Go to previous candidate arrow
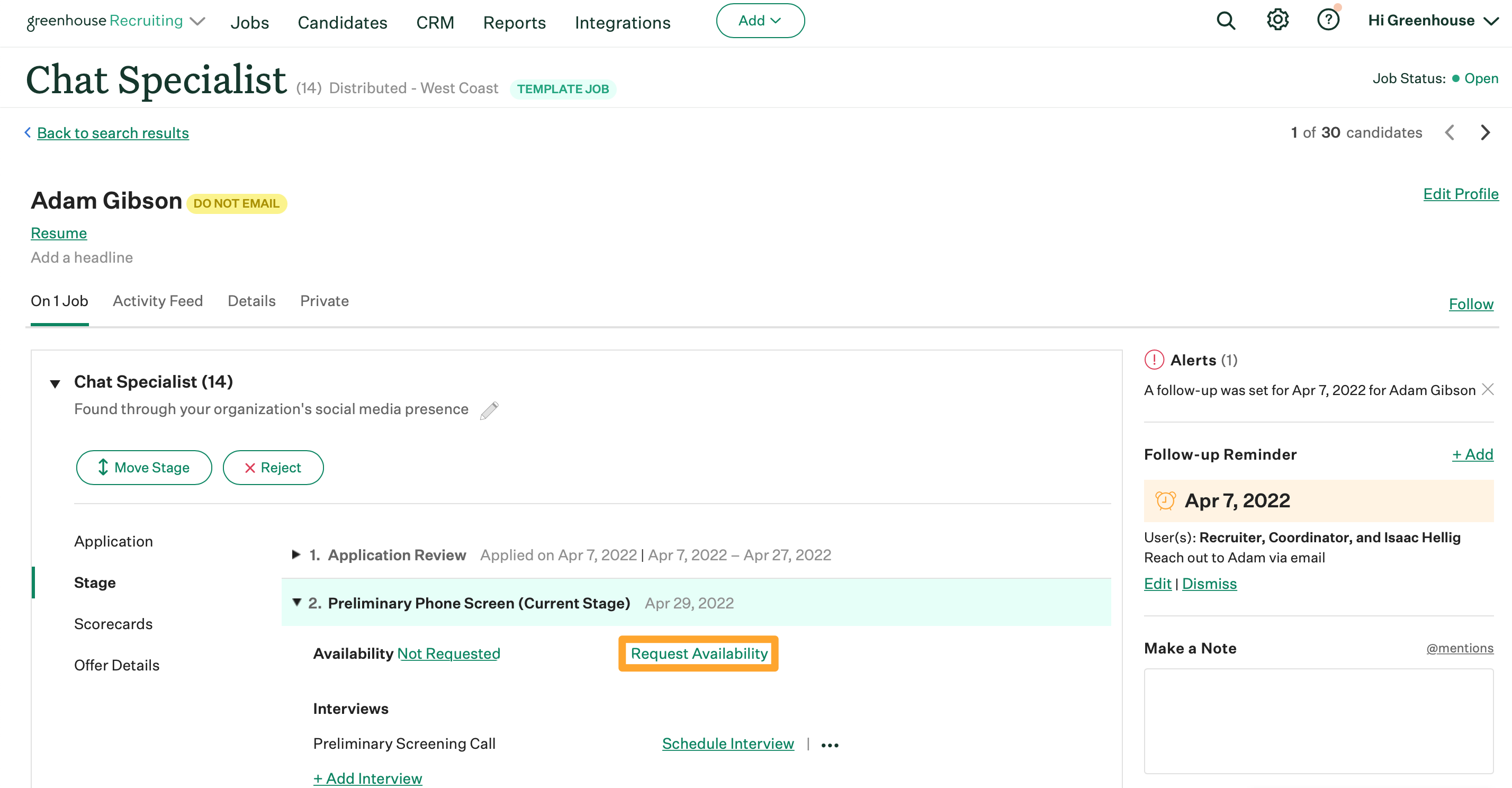Viewport: 1512px width, 788px height. pyautogui.click(x=1450, y=133)
